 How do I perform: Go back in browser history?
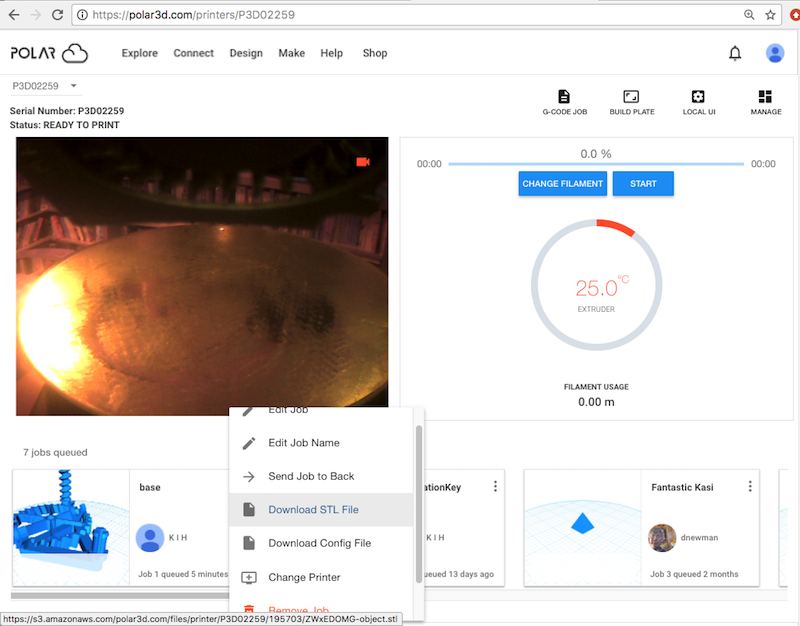pos(14,15)
